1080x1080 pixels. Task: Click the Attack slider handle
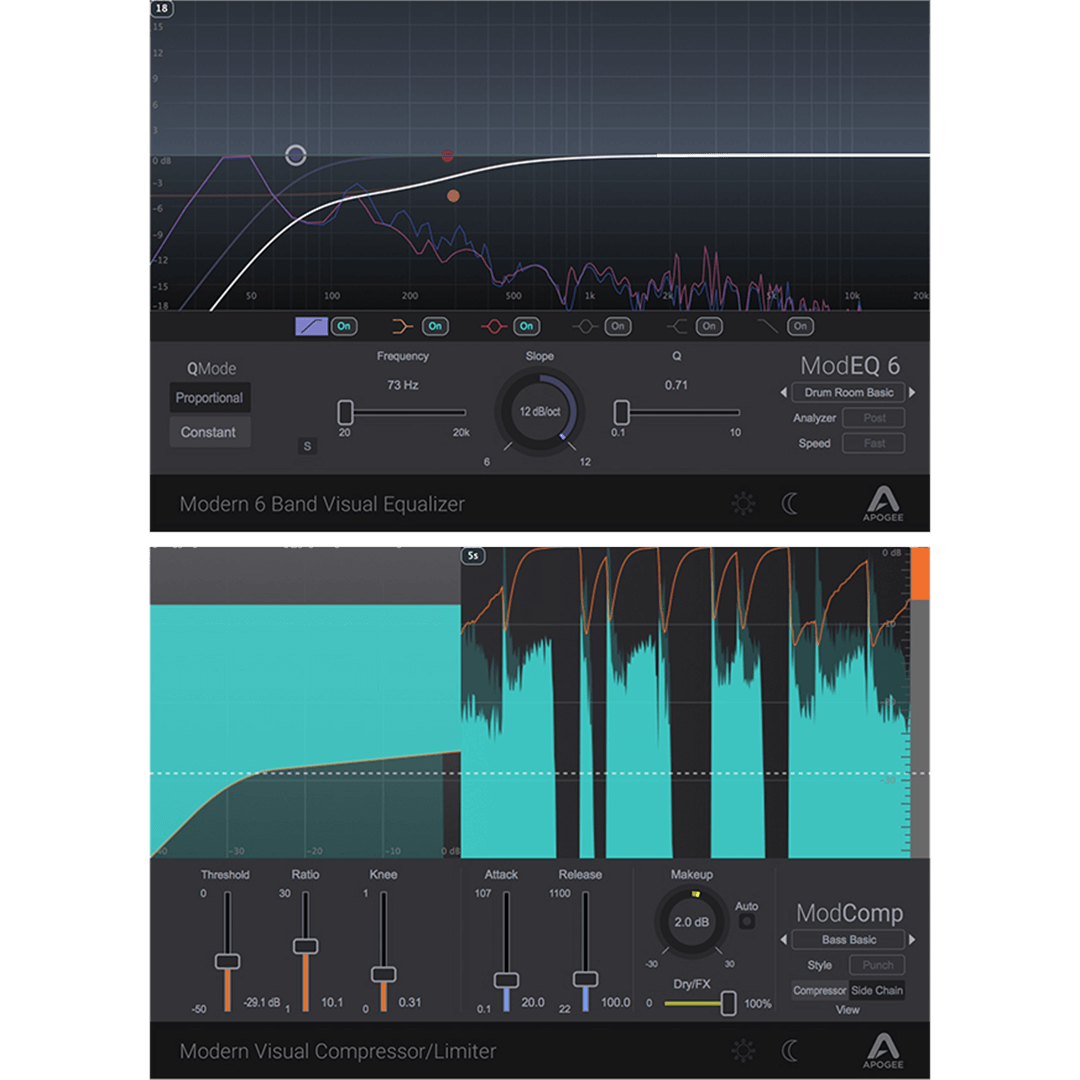(x=506, y=980)
